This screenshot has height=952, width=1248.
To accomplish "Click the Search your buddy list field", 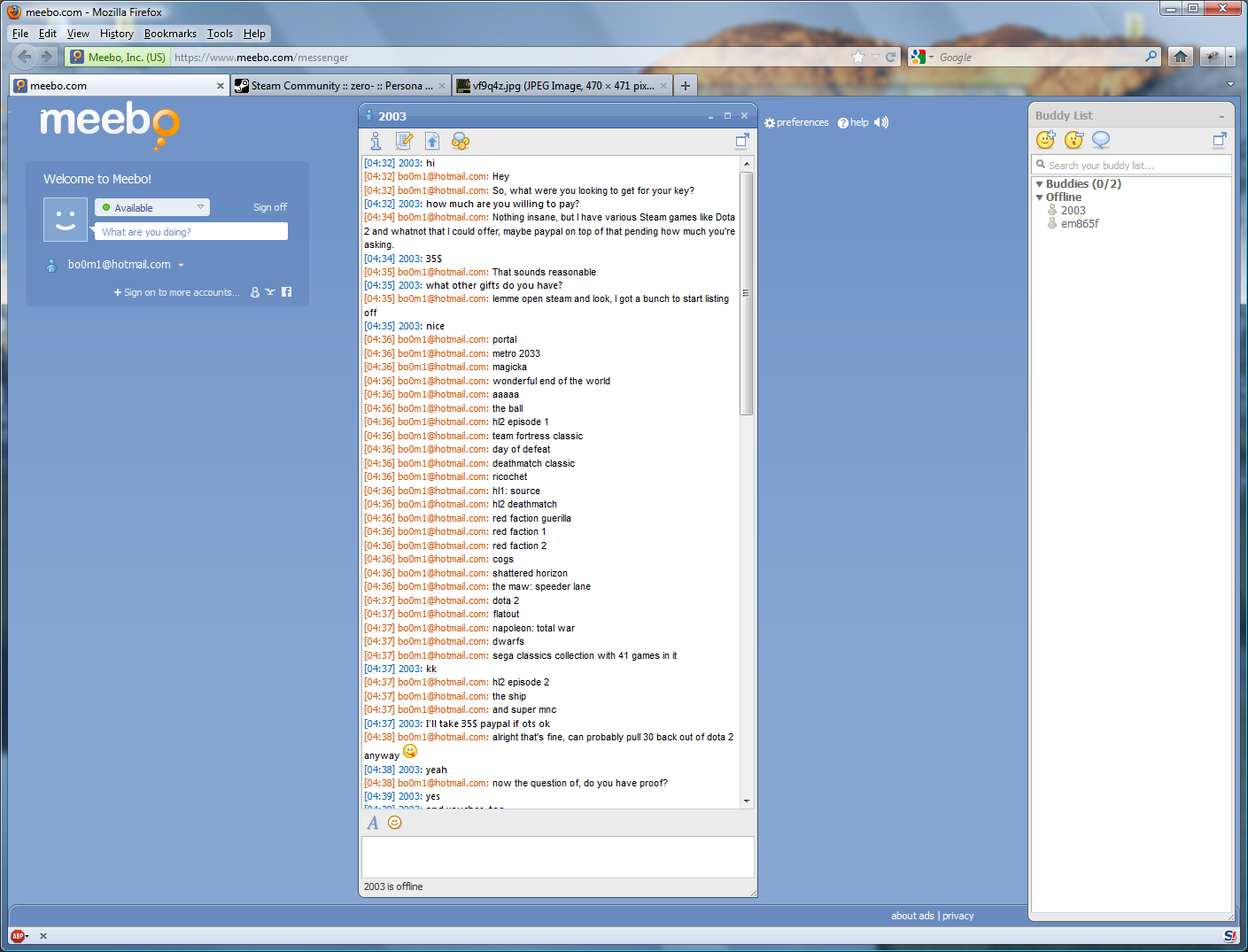I will [1132, 165].
